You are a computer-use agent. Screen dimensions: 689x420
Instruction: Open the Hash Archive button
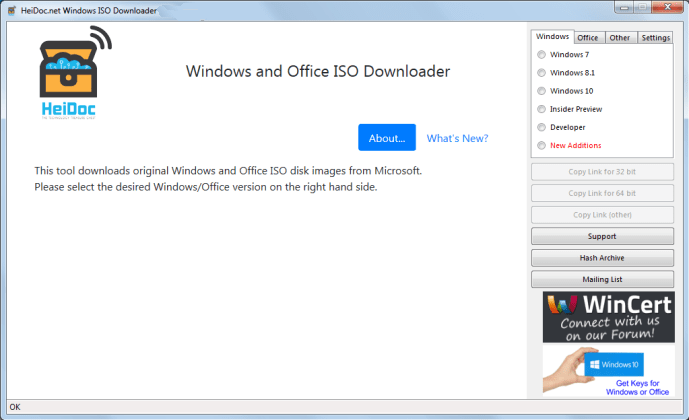[x=602, y=258]
